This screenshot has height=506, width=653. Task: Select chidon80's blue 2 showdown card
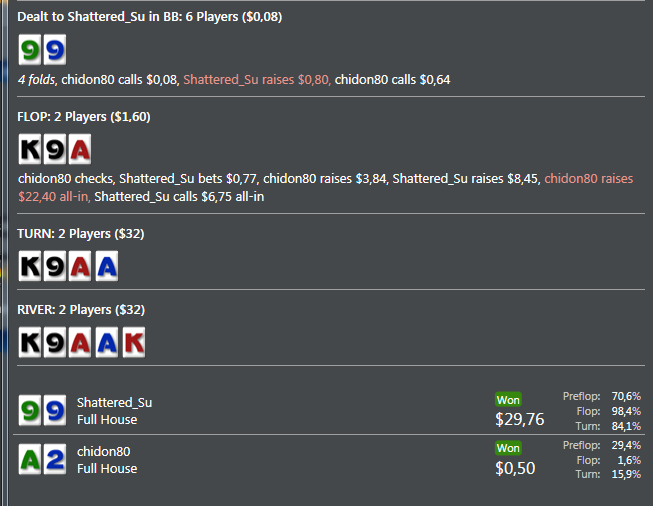click(55, 460)
